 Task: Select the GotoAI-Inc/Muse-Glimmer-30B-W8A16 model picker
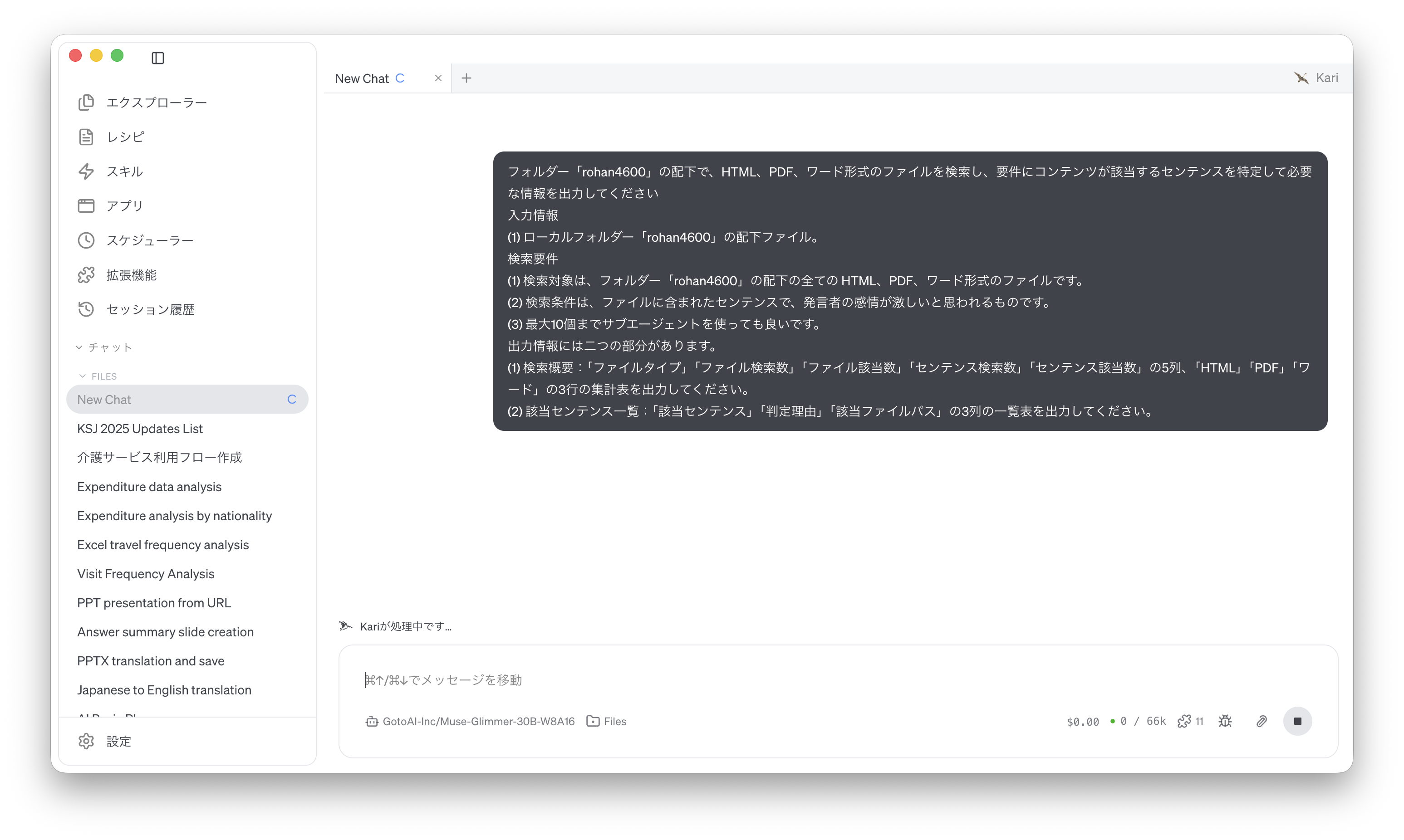(470, 721)
